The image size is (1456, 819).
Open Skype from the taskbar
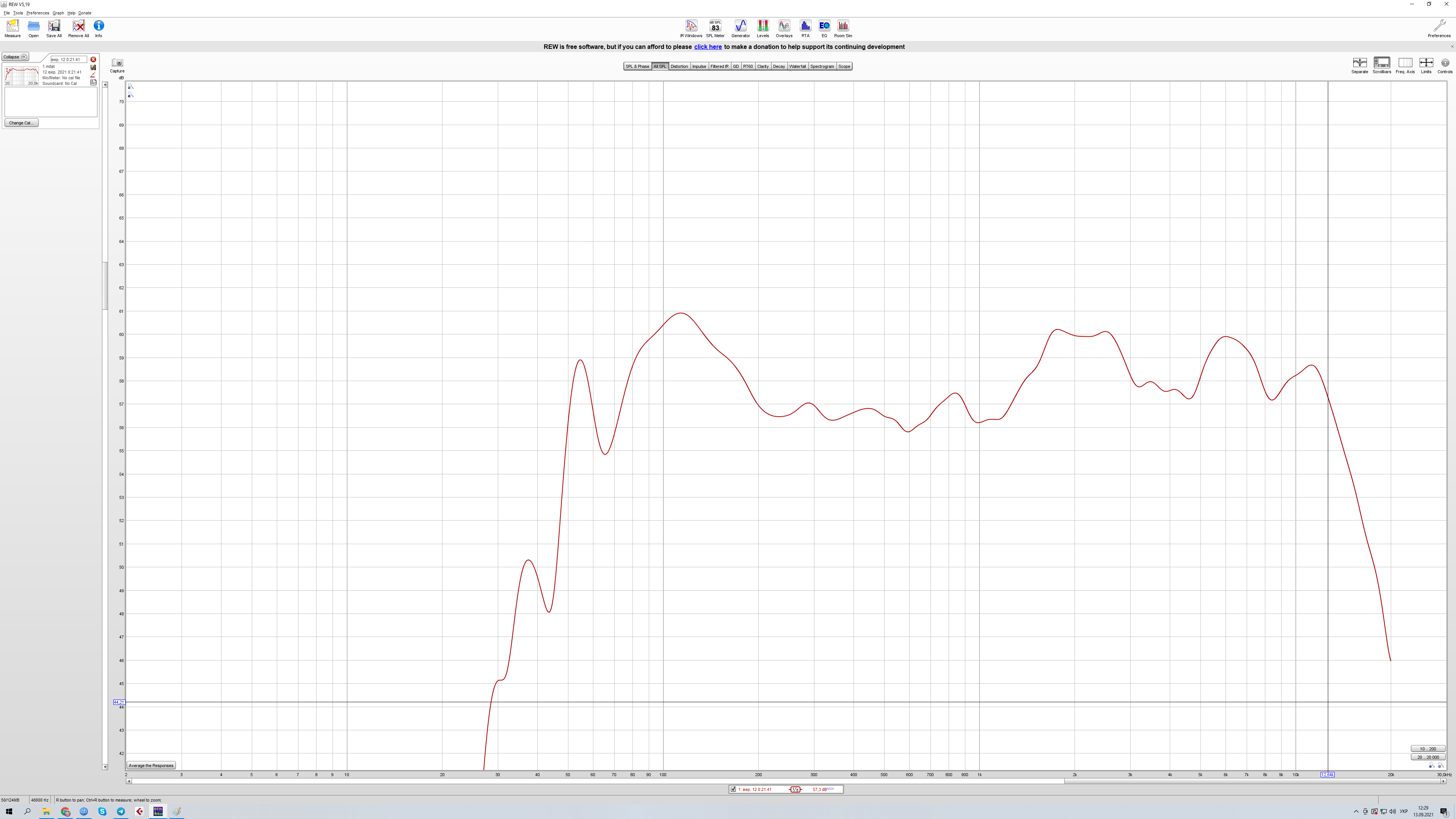pos(102,812)
